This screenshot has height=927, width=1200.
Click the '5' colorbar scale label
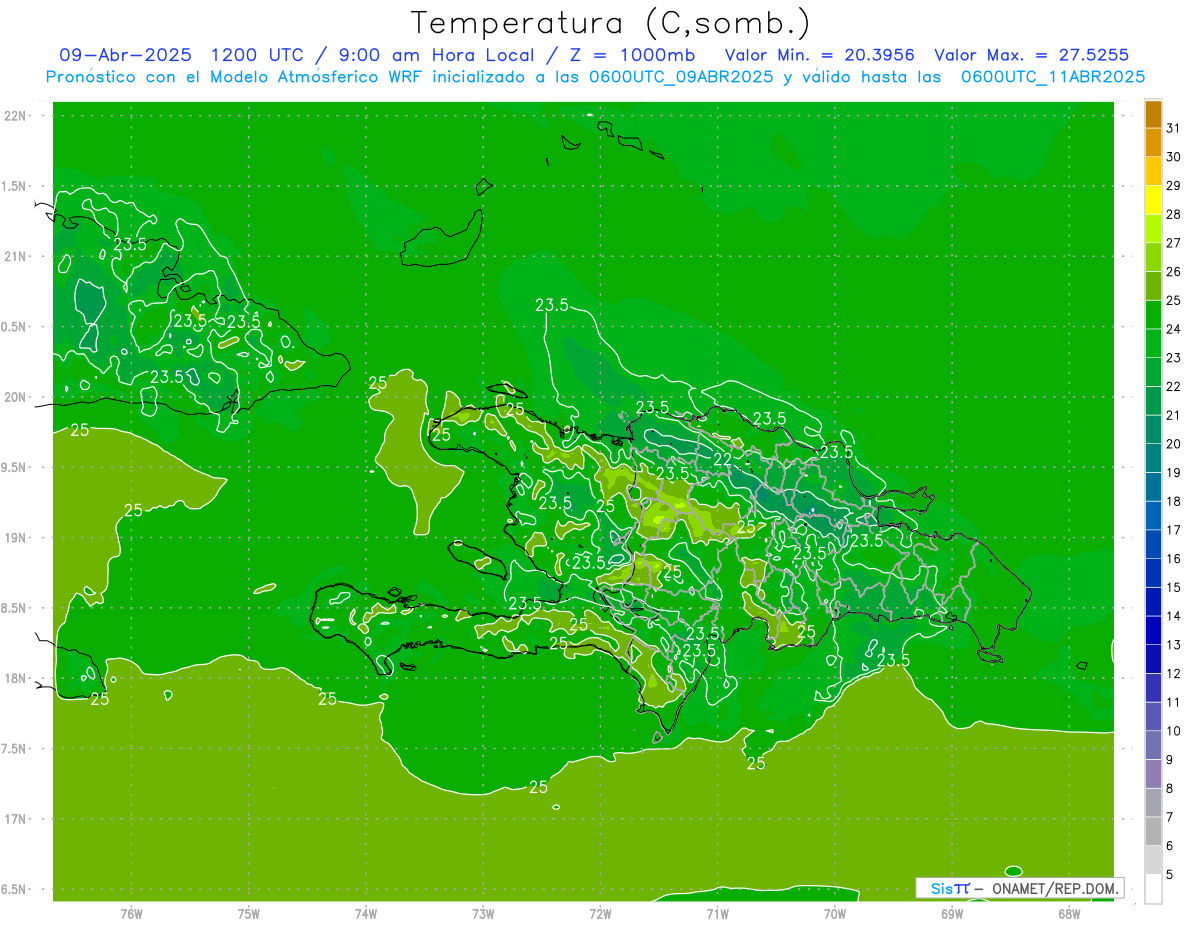coord(1171,875)
